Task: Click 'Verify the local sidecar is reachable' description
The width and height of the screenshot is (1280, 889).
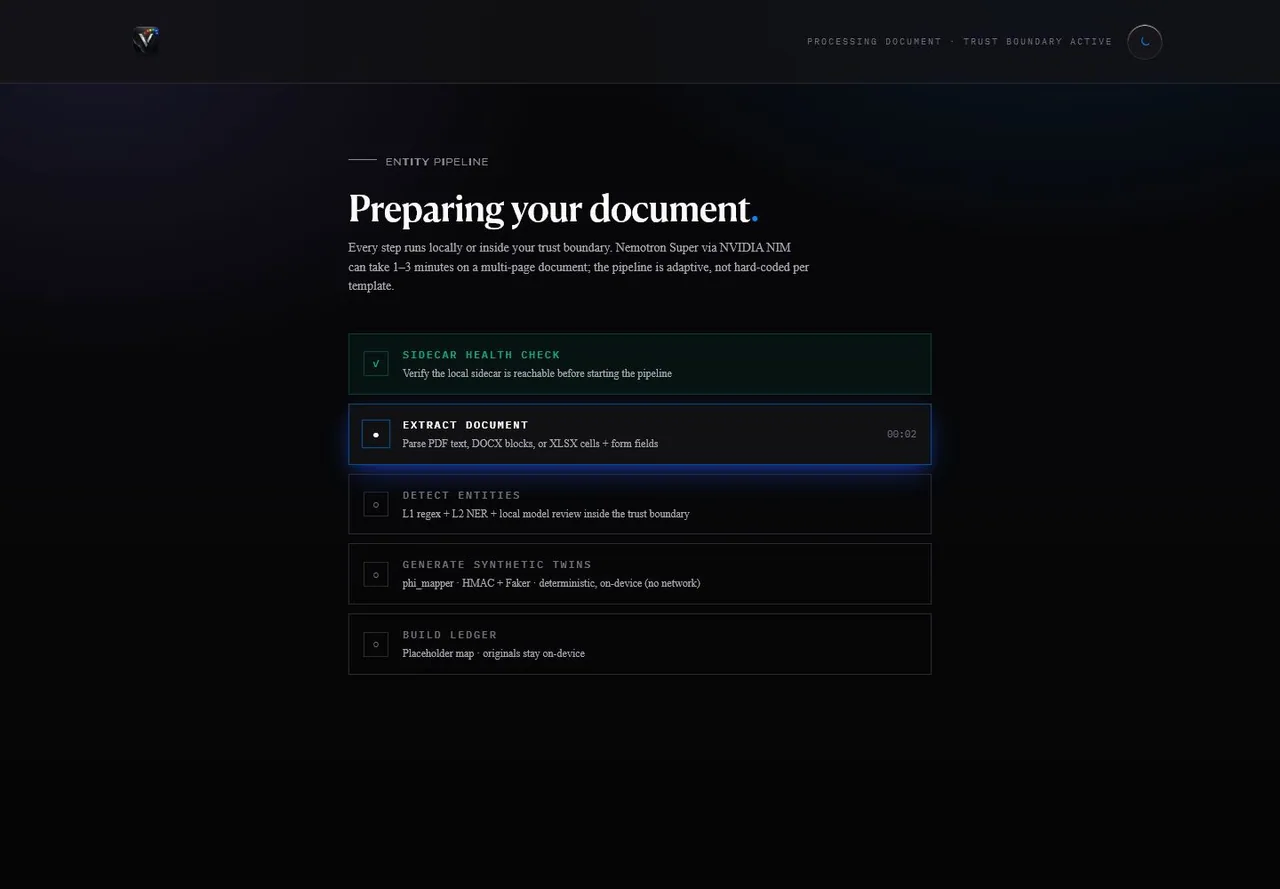Action: [537, 374]
